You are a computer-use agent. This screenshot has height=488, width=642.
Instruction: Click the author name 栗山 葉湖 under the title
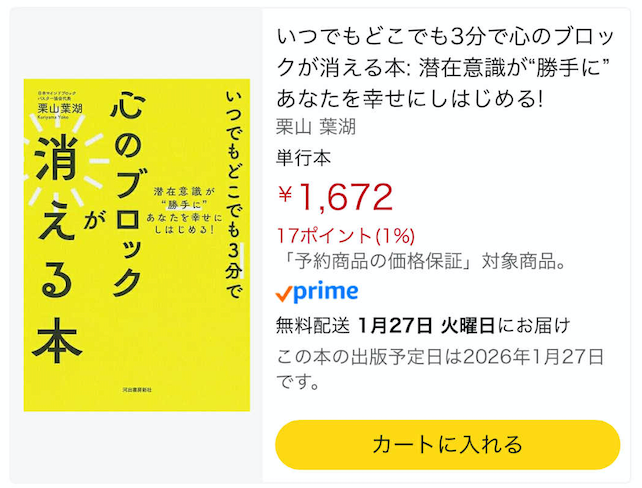315,127
